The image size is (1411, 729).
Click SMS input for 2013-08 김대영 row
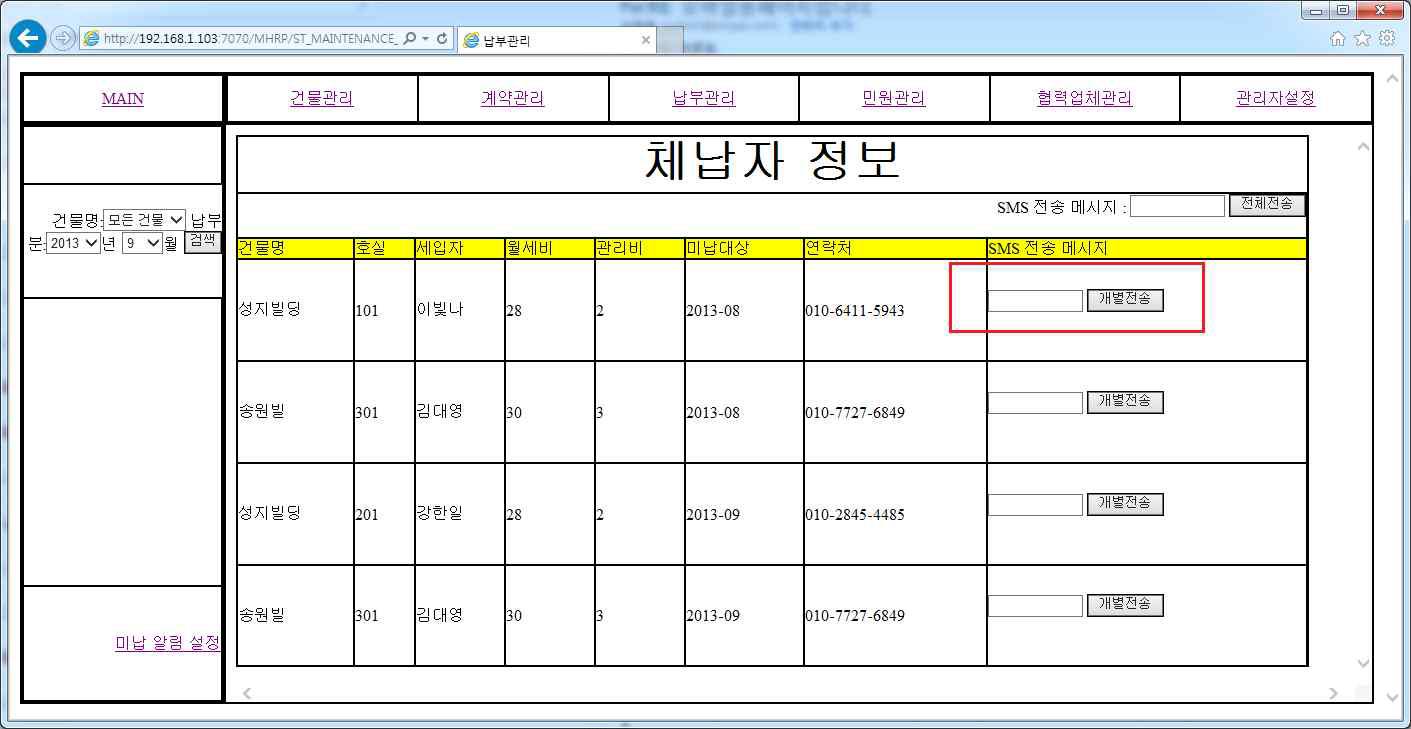(1035, 403)
